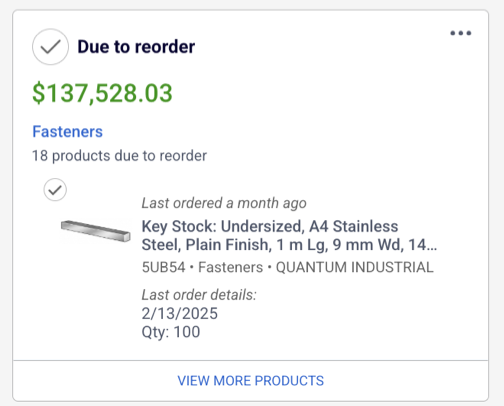504x406 pixels.
Task: Click Fasteners in the product subtitle line
Action: (230, 267)
